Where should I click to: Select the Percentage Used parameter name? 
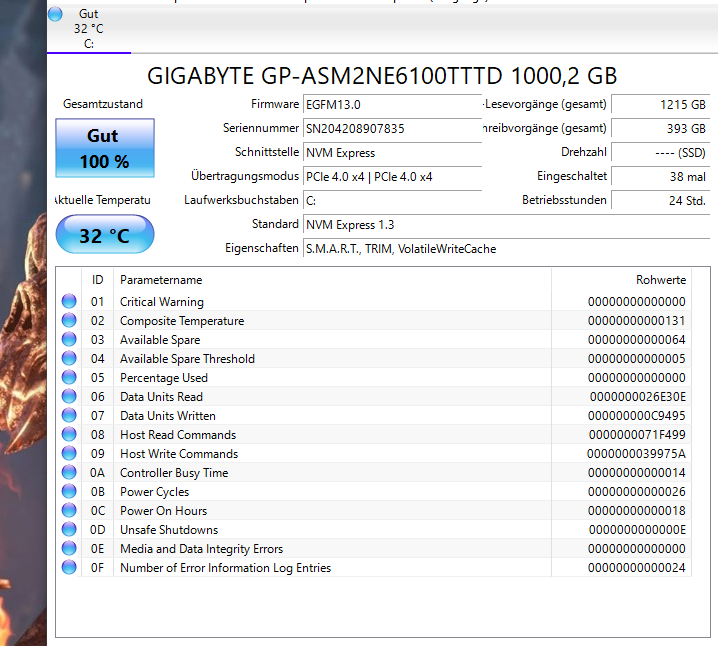point(164,378)
